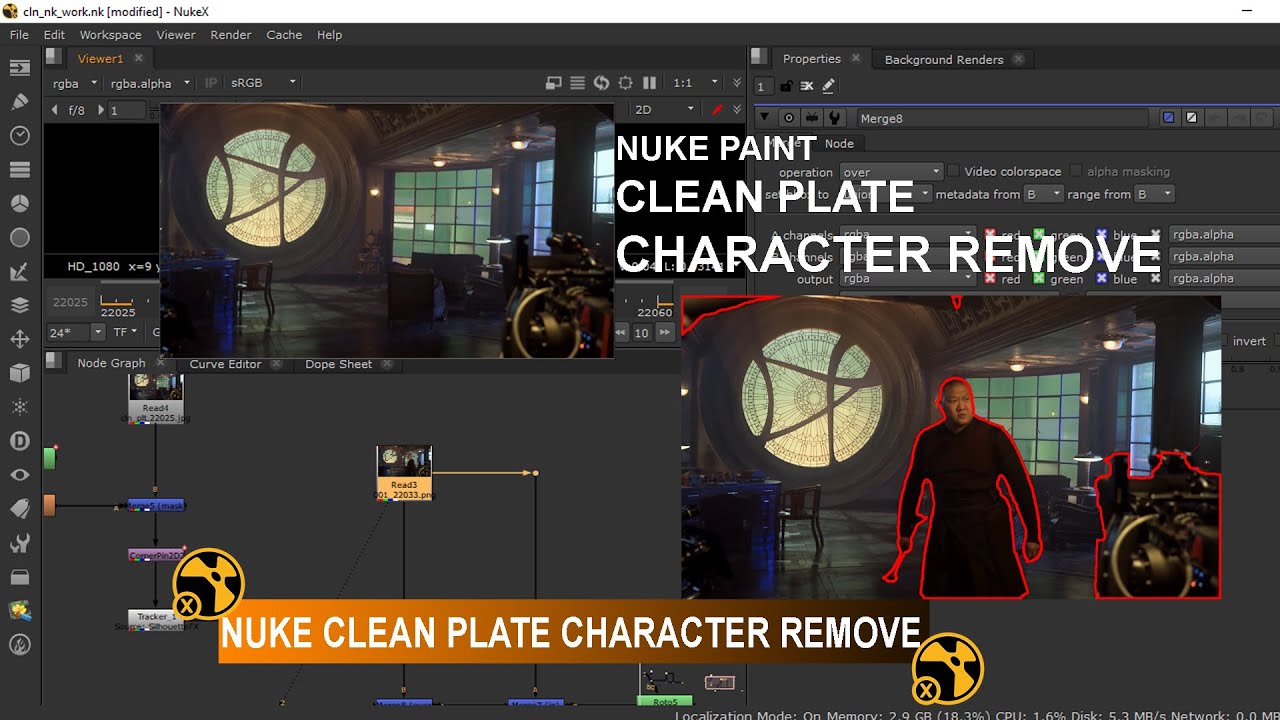Open the FurnaceCore flame icon
The height and width of the screenshot is (720, 1280).
(x=19, y=645)
